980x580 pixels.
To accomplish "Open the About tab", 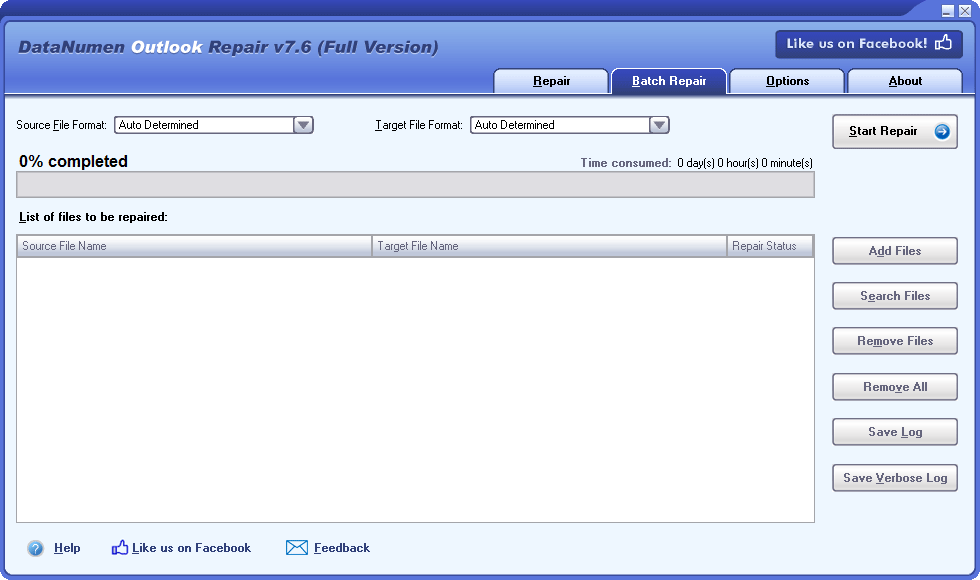I will (x=905, y=81).
